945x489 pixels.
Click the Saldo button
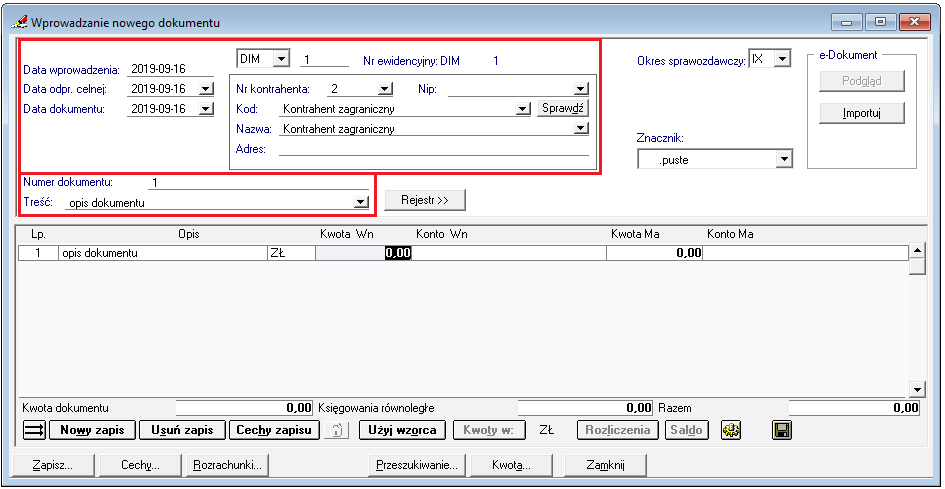(686, 431)
